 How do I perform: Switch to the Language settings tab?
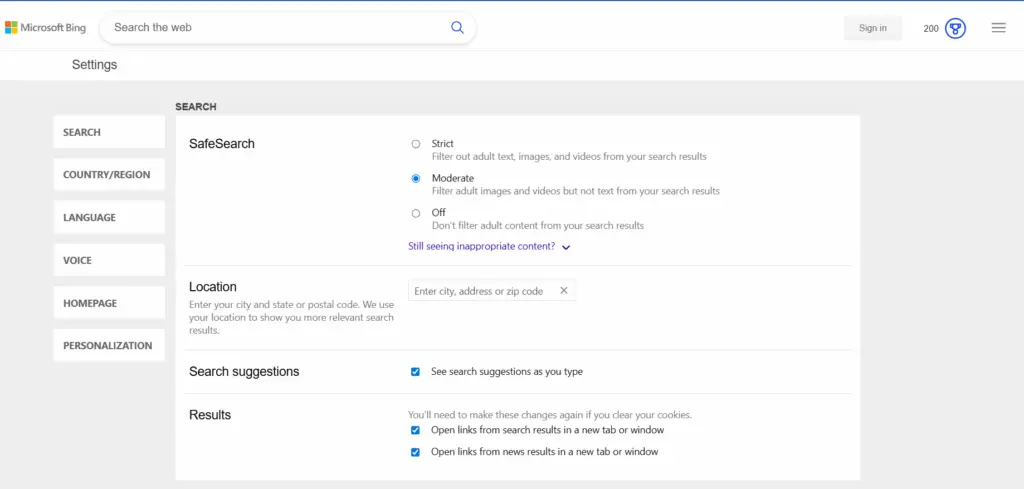click(x=108, y=218)
